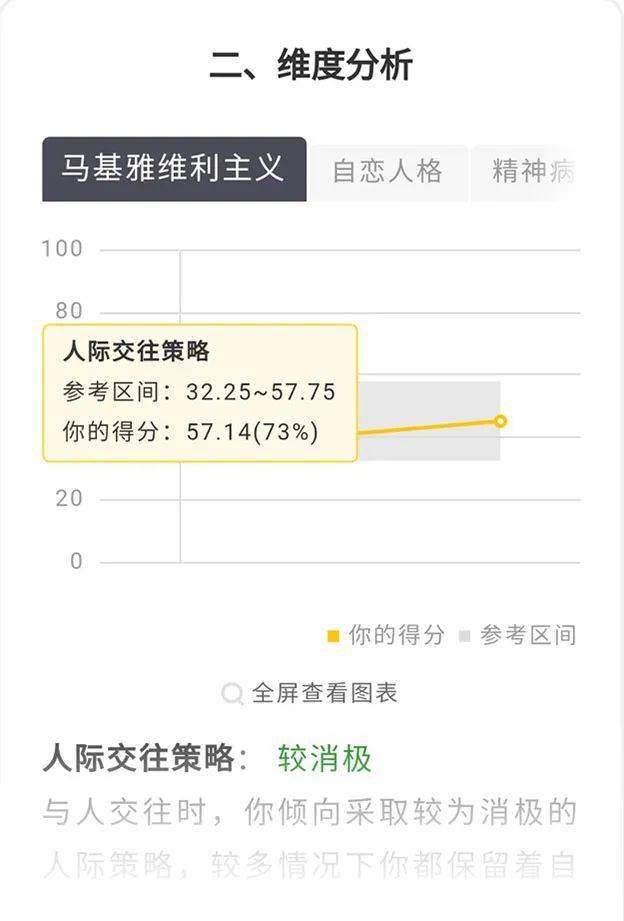624x921 pixels.
Task: Click the 0 label on the y-axis
Action: click(75, 561)
